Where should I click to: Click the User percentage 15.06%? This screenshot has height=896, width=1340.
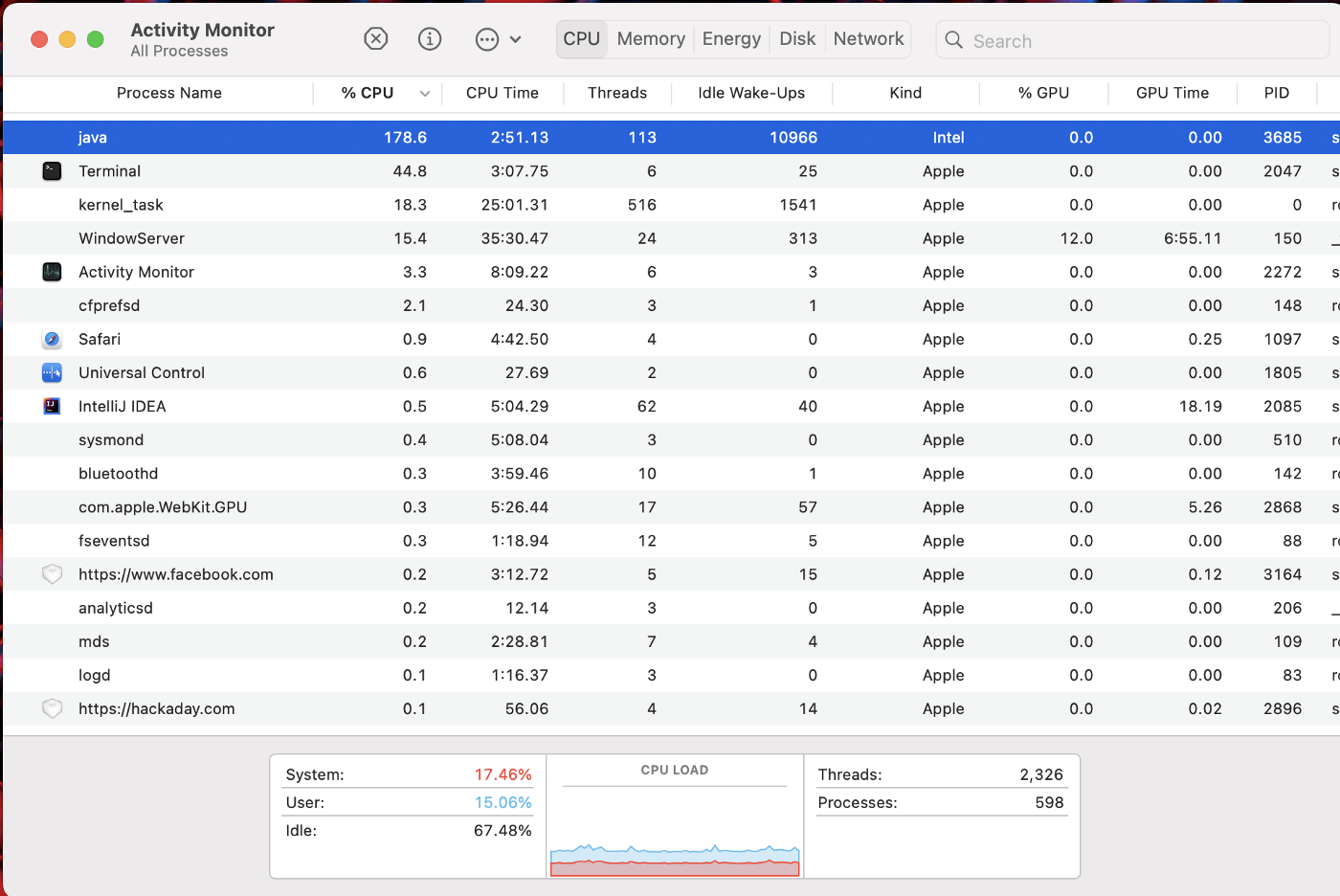tap(503, 802)
